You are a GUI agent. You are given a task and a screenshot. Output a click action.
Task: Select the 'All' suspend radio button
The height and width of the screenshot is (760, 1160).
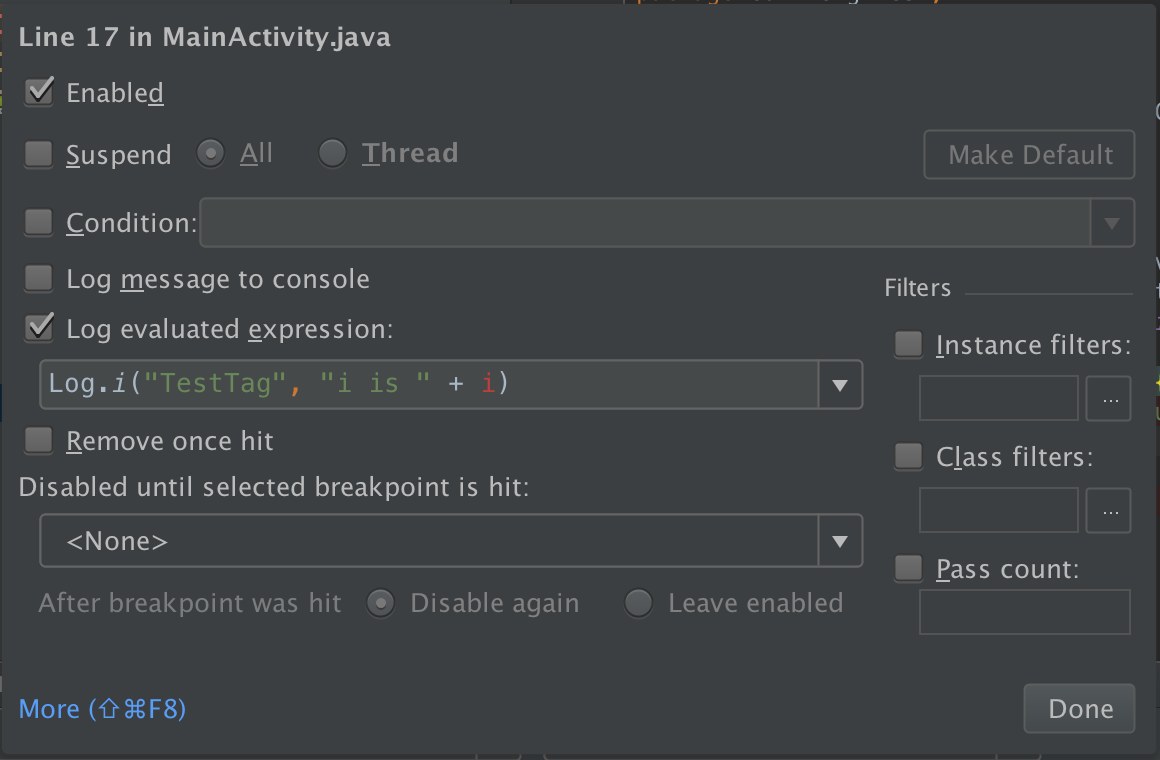pos(210,153)
